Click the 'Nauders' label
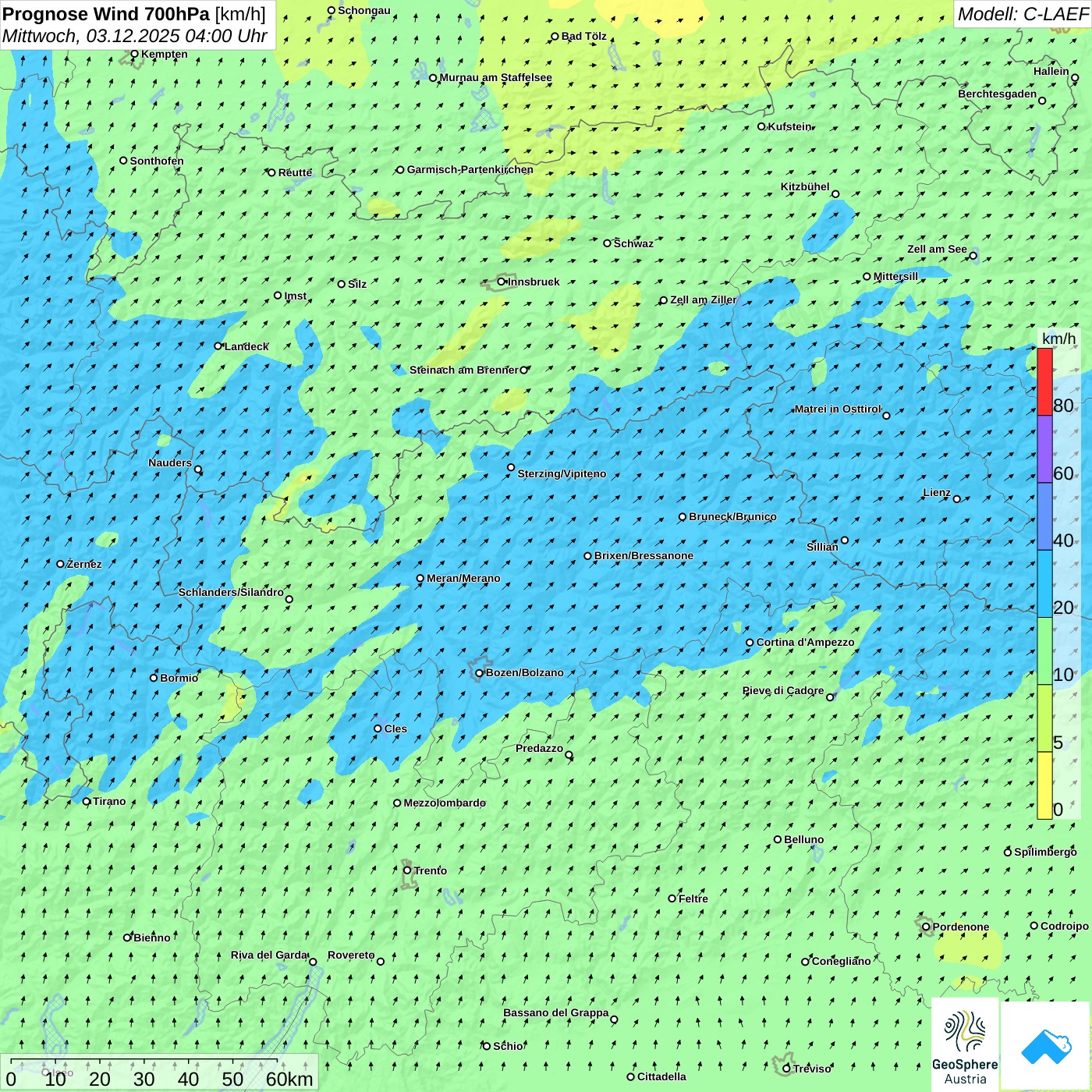 tap(170, 463)
